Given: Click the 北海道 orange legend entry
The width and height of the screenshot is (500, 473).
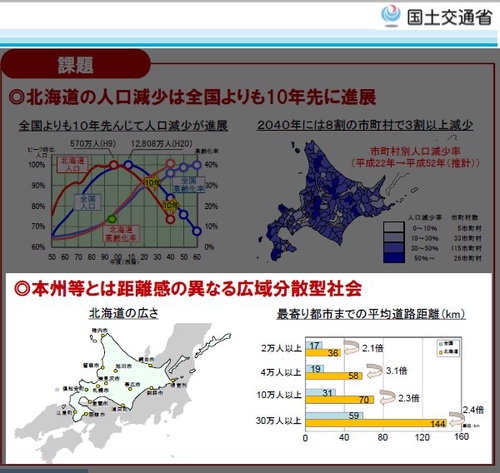Looking at the screenshot, I should (449, 352).
